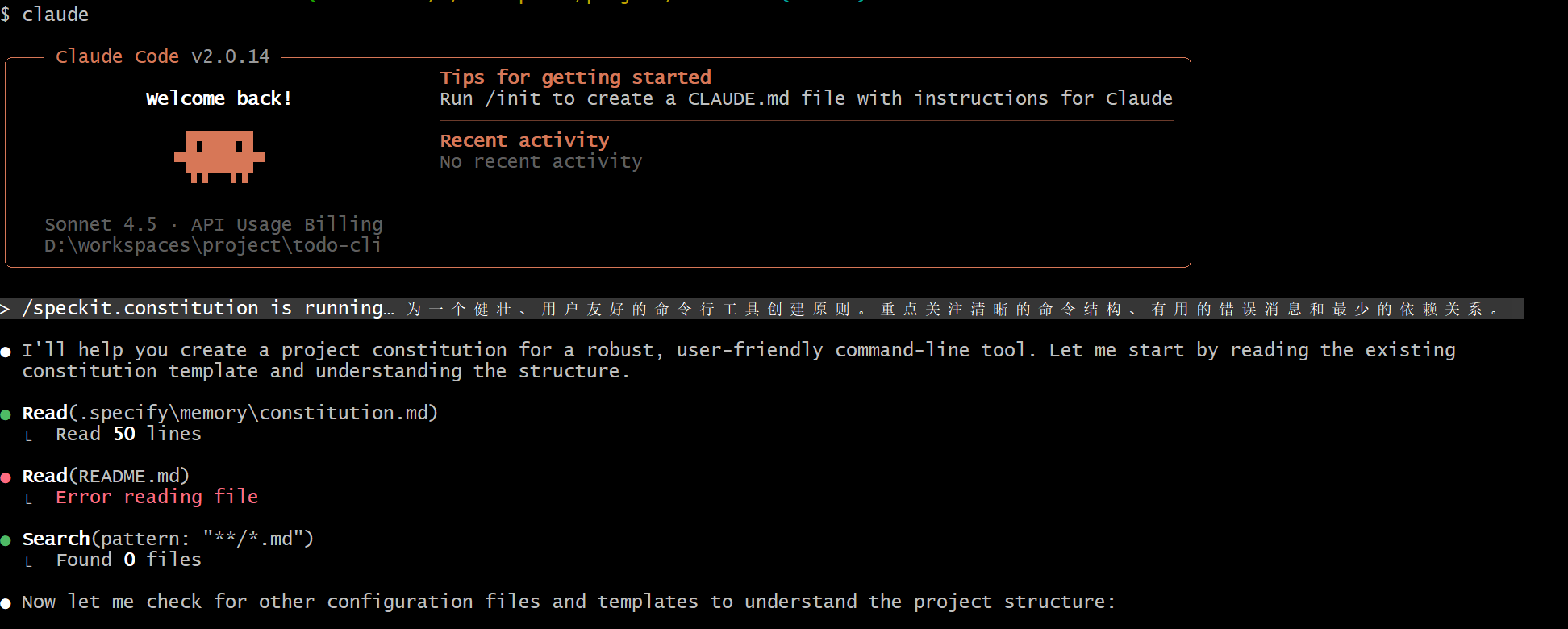Image resolution: width=1568 pixels, height=629 pixels.
Task: Click the "Read 50 lines" result text
Action: [128, 434]
